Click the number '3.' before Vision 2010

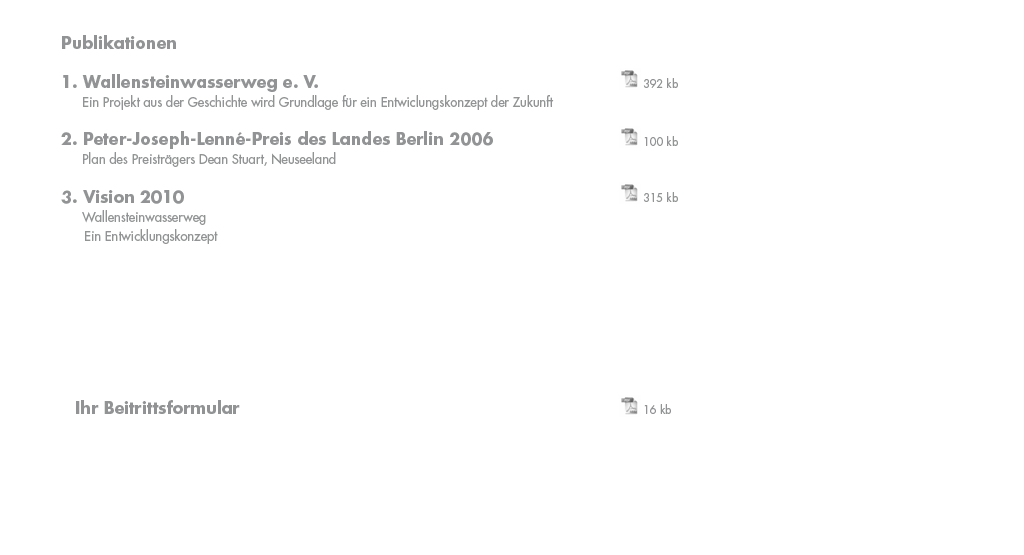69,197
